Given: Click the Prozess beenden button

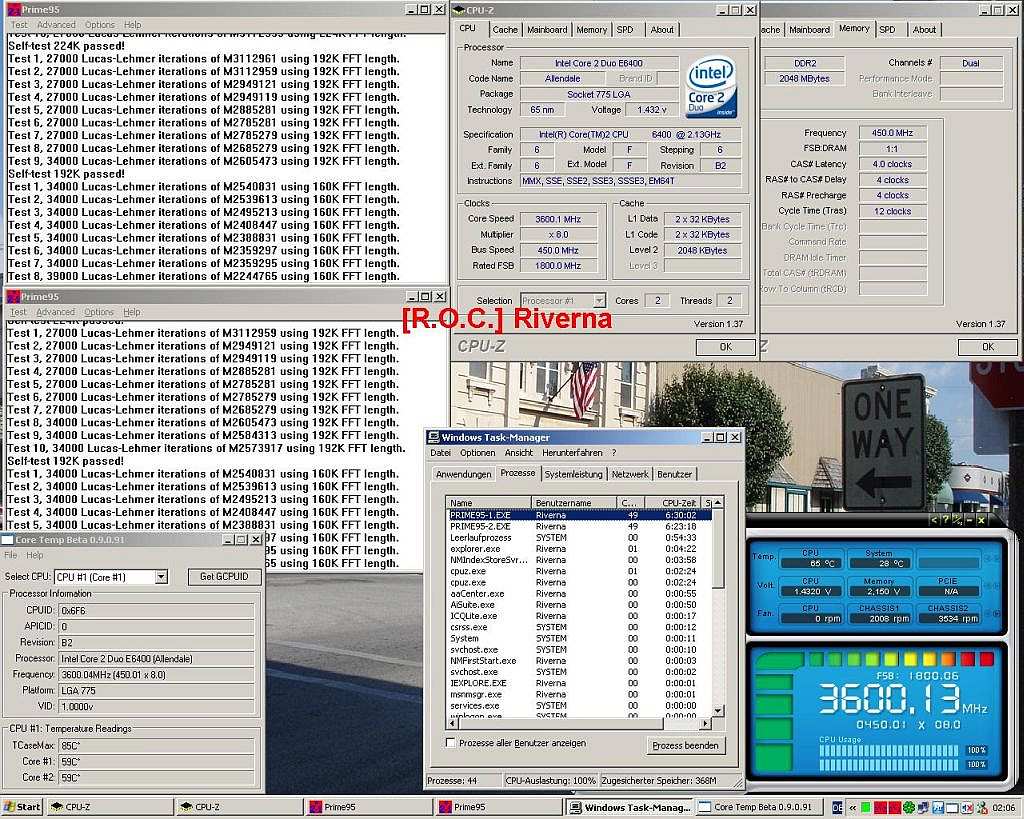Looking at the screenshot, I should pos(685,745).
